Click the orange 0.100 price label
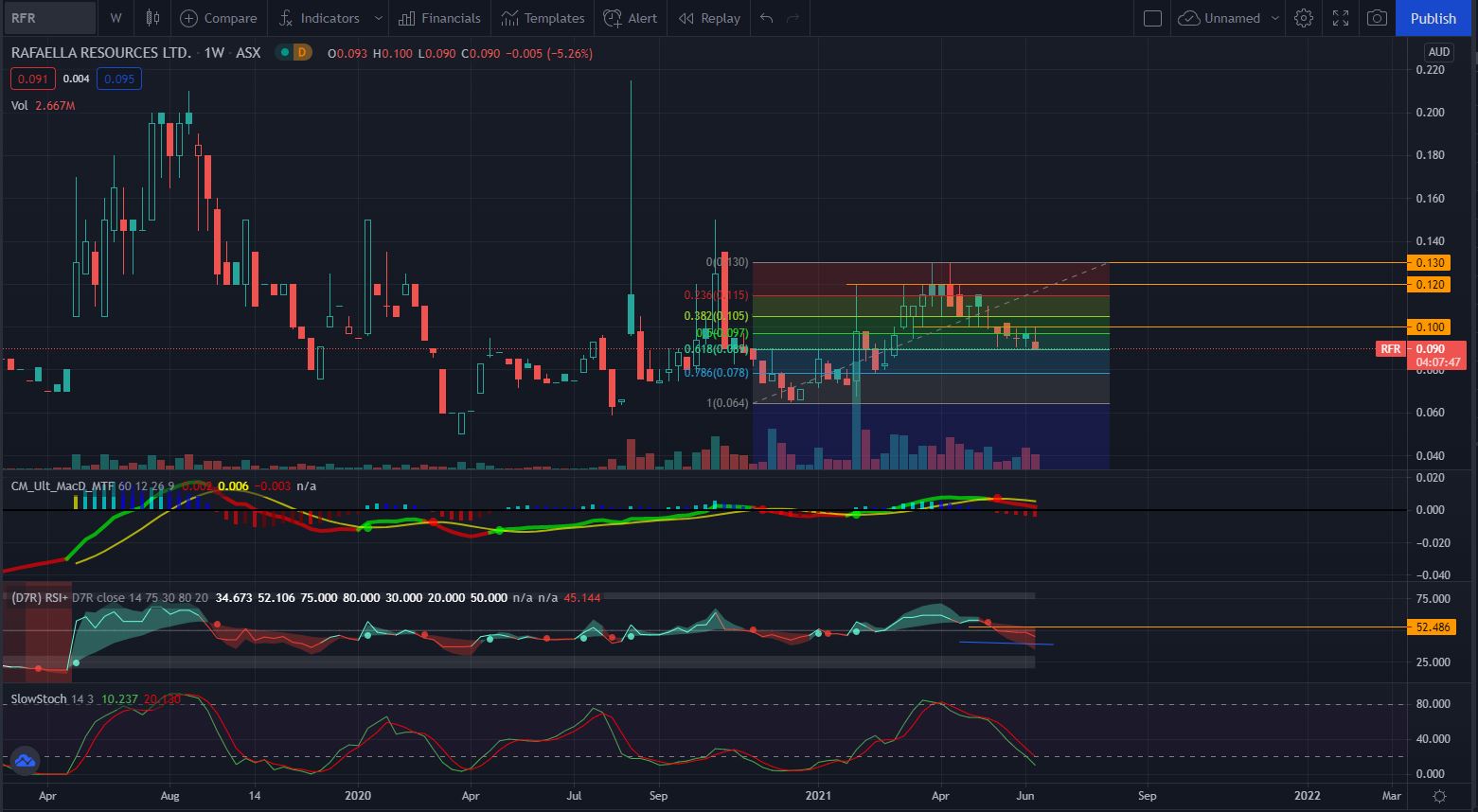The image size is (1478, 812). click(x=1428, y=327)
